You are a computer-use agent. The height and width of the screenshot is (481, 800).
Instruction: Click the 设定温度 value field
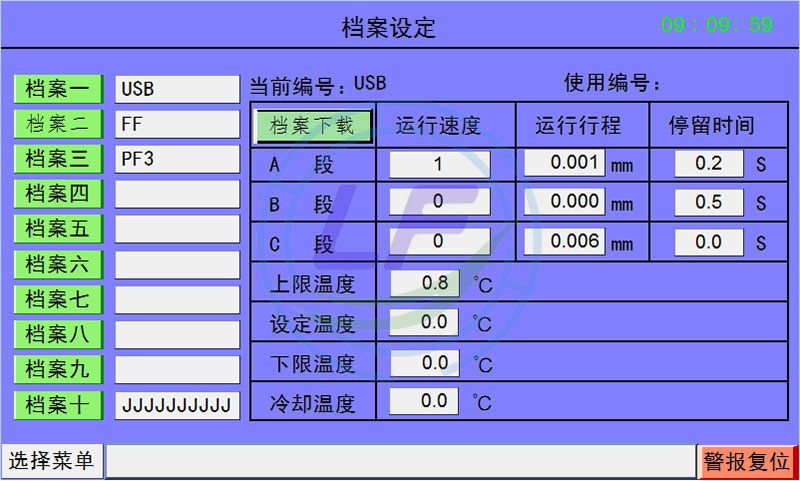click(425, 323)
